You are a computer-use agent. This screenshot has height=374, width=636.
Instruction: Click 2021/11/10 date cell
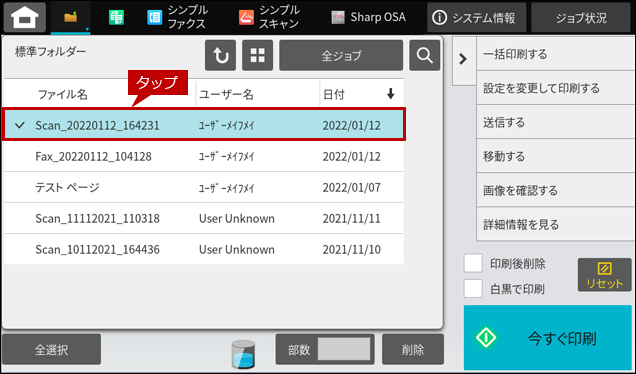coord(352,249)
